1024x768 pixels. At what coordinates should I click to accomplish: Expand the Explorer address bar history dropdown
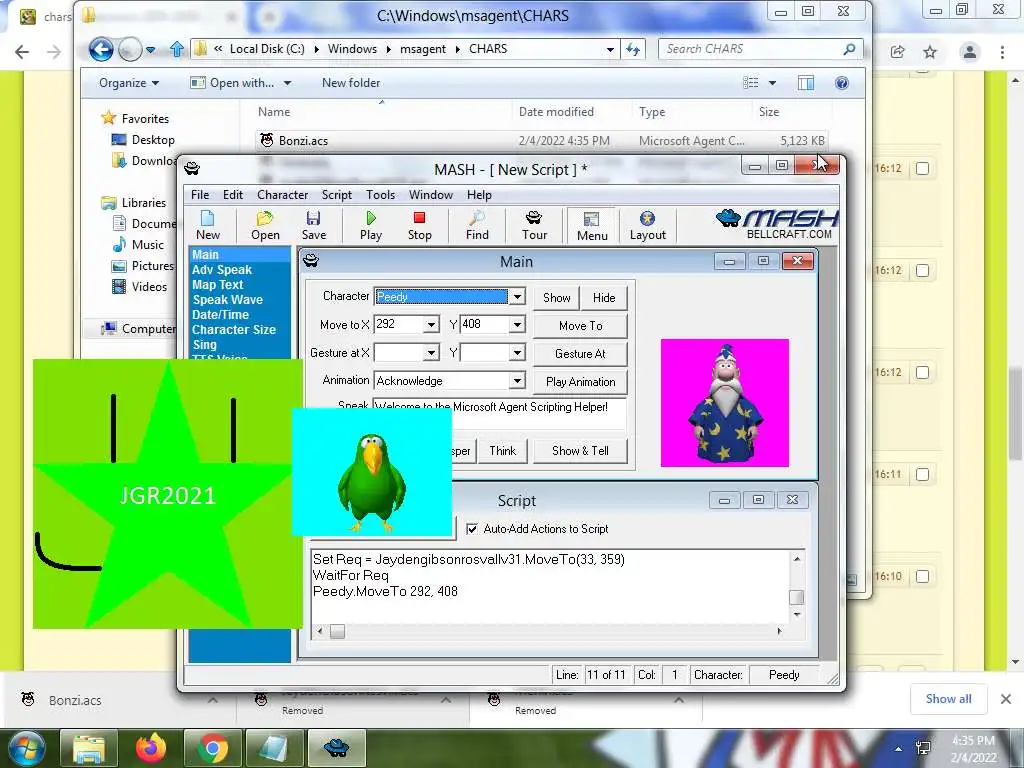[x=609, y=49]
